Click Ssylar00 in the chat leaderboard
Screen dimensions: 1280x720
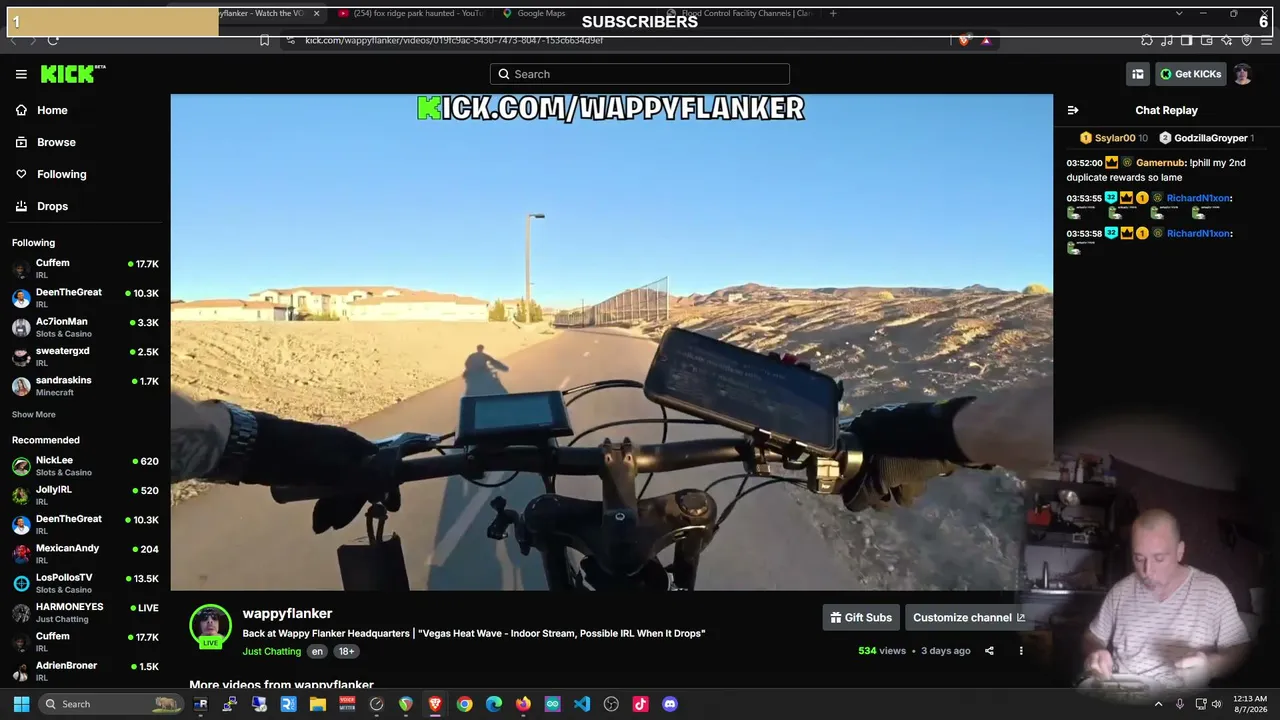(1115, 138)
